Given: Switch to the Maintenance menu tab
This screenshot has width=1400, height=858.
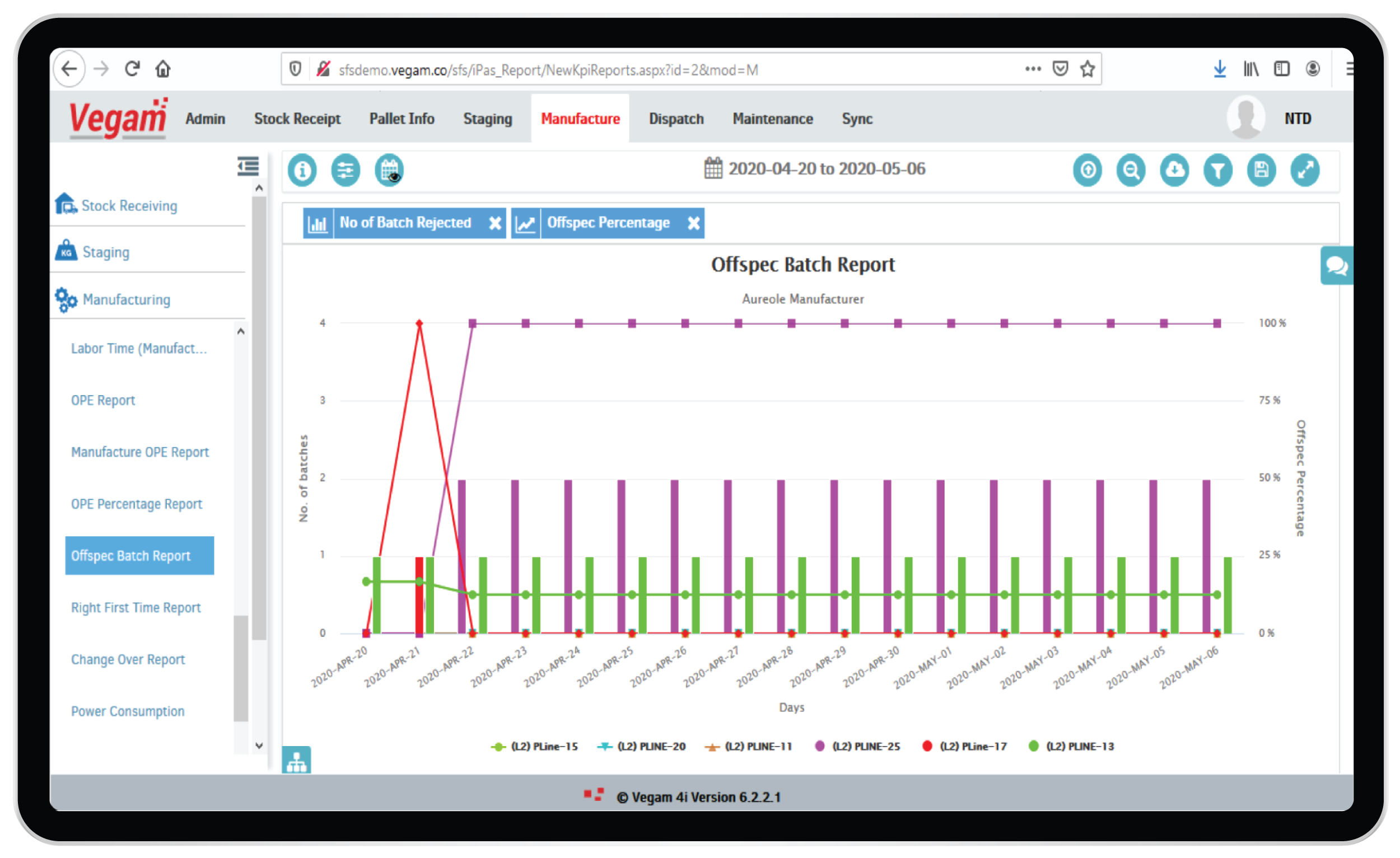Looking at the screenshot, I should pos(772,119).
